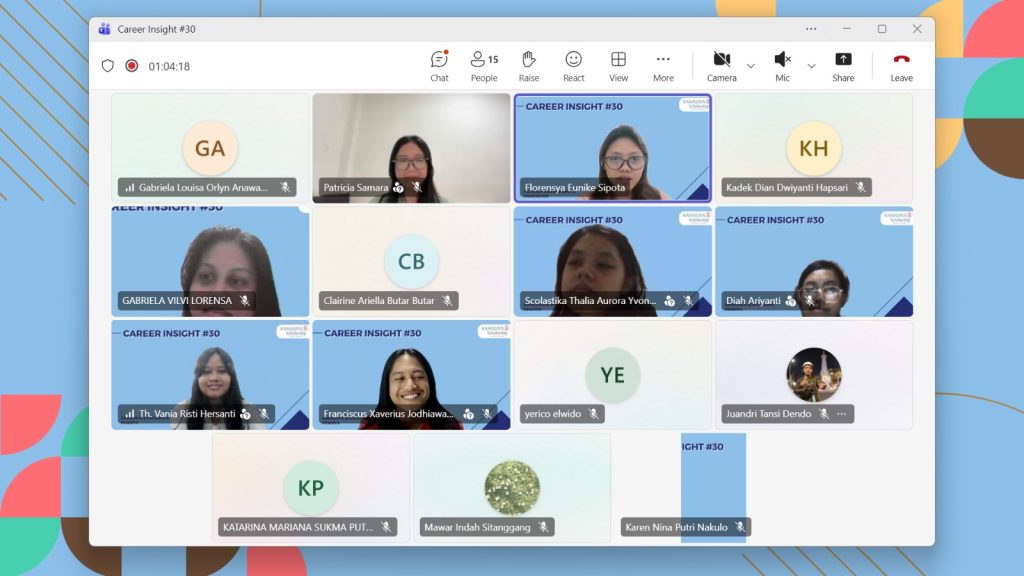Select GABRIELA VILVI LORENSA's video tile
The height and width of the screenshot is (576, 1024).
coord(210,261)
